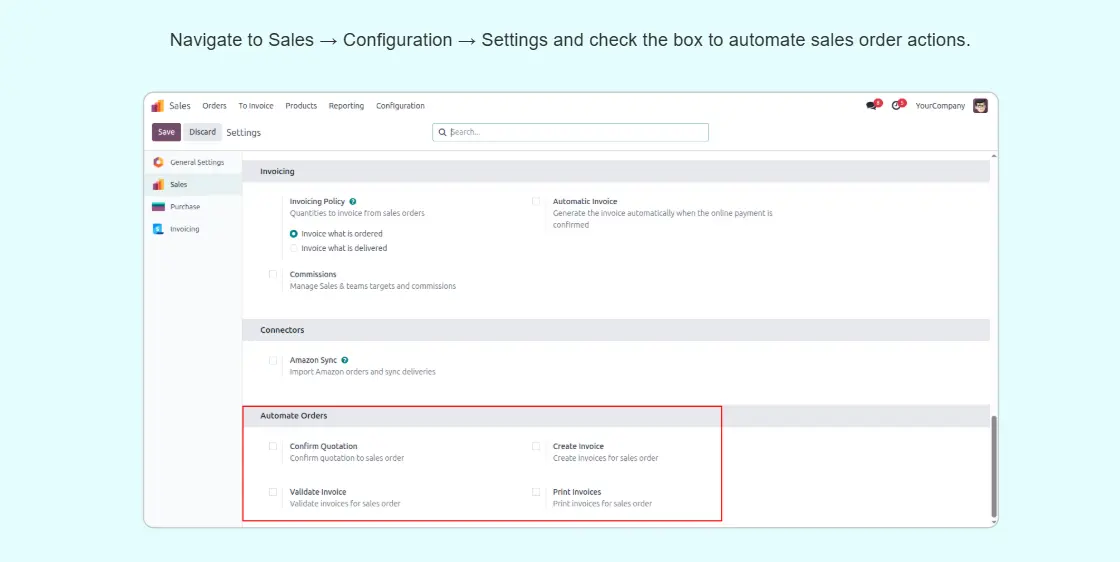Click the user avatar icon
Image resolution: width=1120 pixels, height=562 pixels.
click(980, 106)
